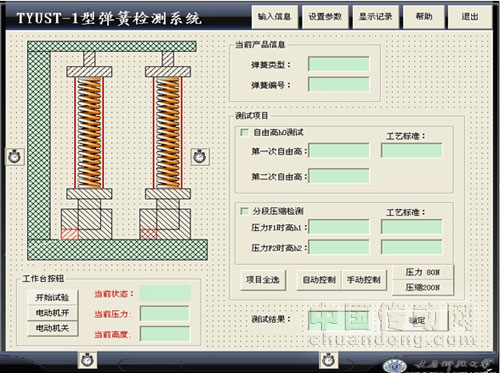Enable the 自由高h0测试 checkbox

tap(245, 132)
